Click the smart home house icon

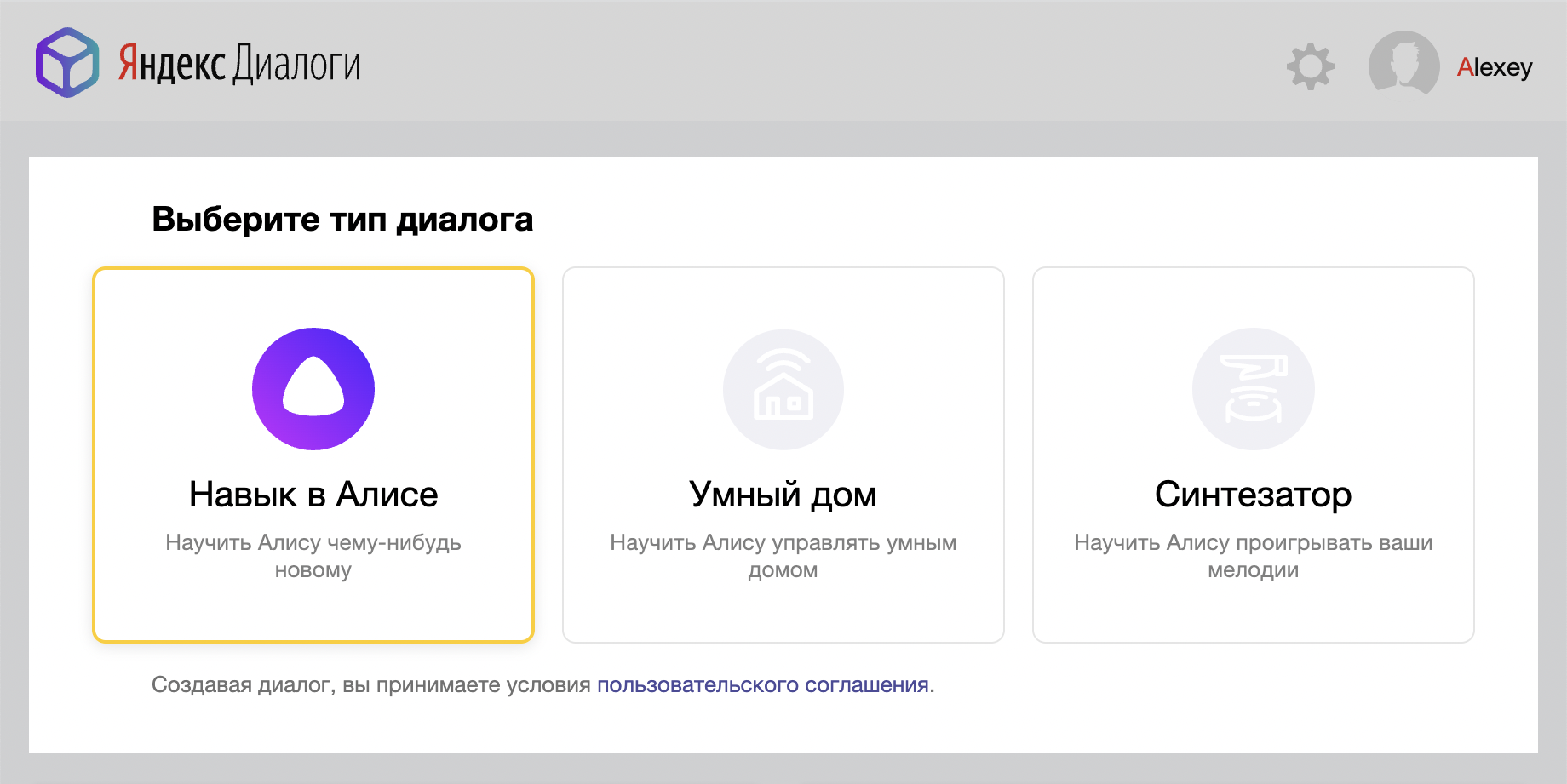point(783,389)
